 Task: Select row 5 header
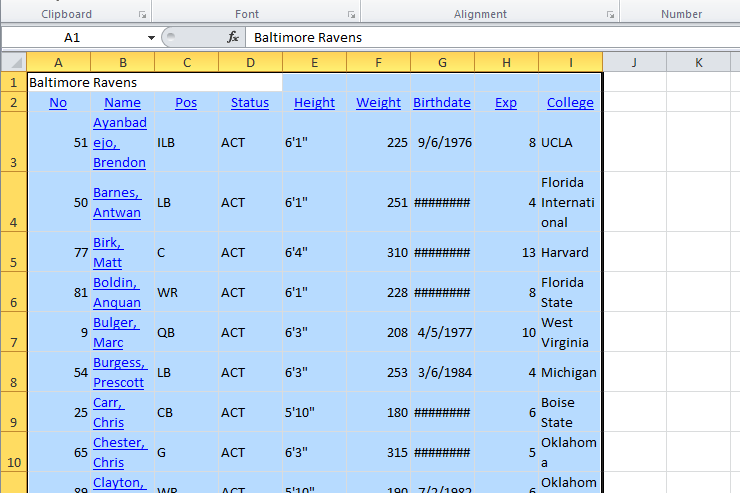click(14, 252)
